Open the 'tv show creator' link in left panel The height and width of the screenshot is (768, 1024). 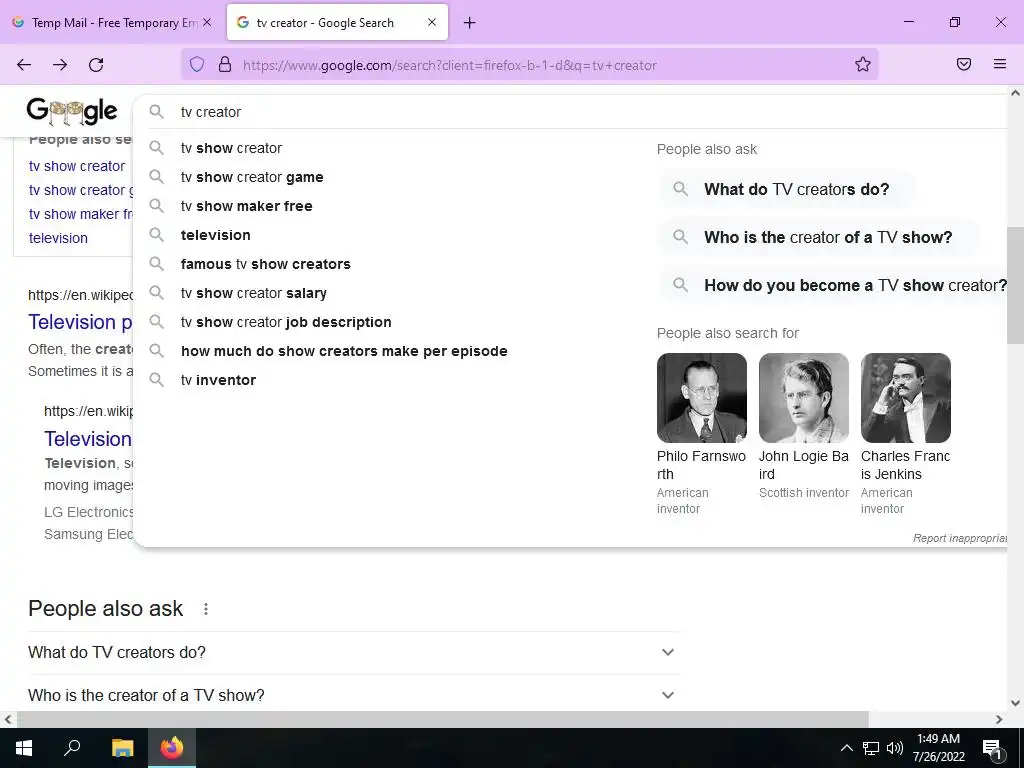(x=77, y=166)
